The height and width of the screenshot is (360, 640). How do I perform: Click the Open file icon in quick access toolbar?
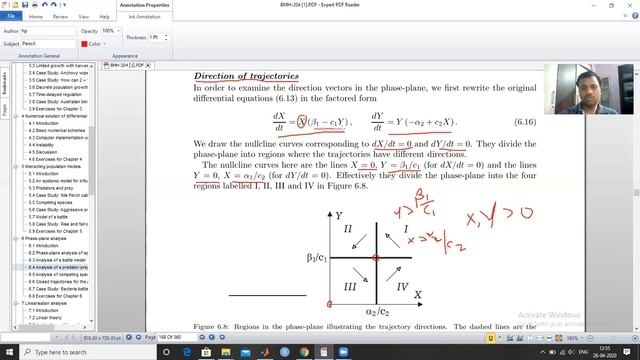pyautogui.click(x=16, y=5)
